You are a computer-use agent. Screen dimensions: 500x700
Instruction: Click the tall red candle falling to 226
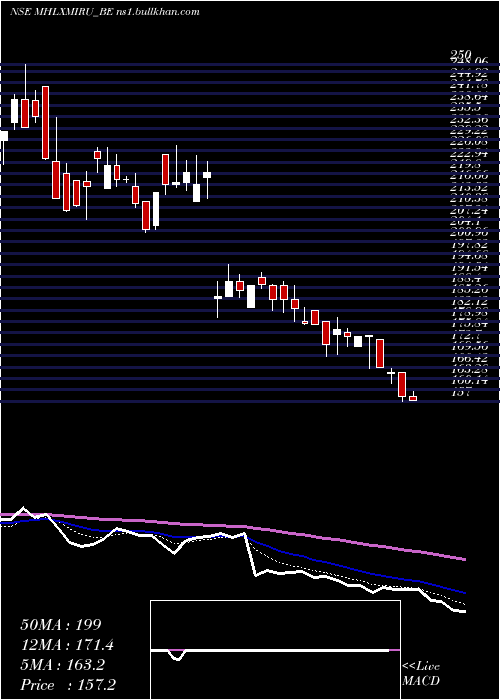point(45,122)
